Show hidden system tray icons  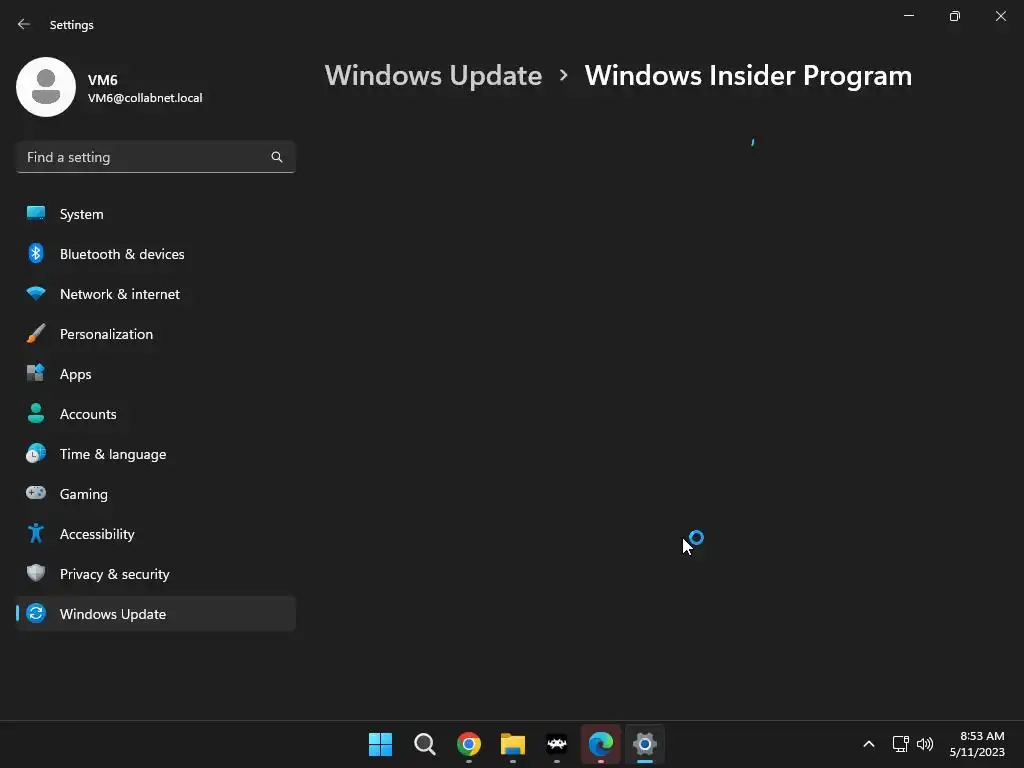(869, 744)
